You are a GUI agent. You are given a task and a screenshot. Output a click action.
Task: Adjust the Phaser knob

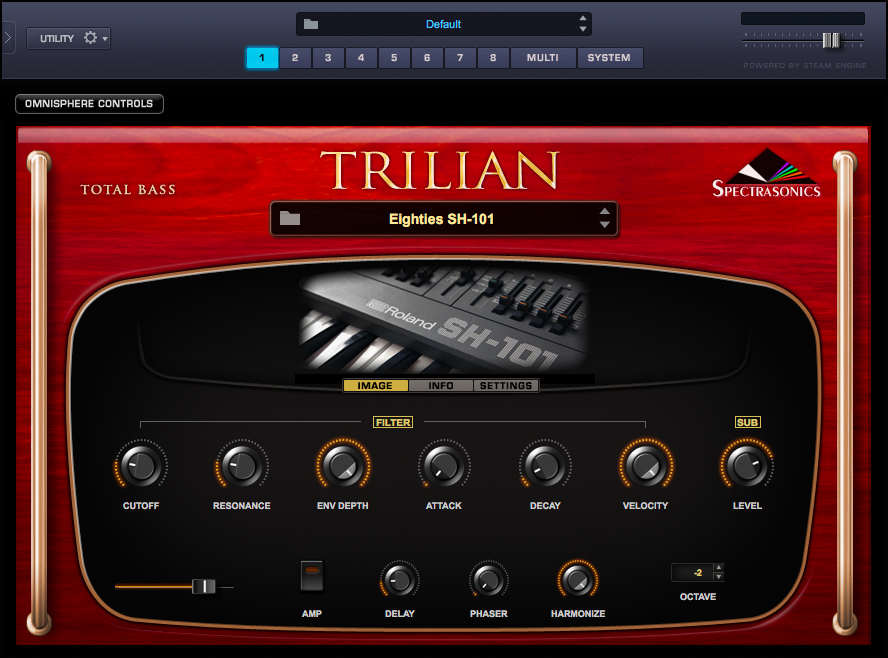pos(488,580)
